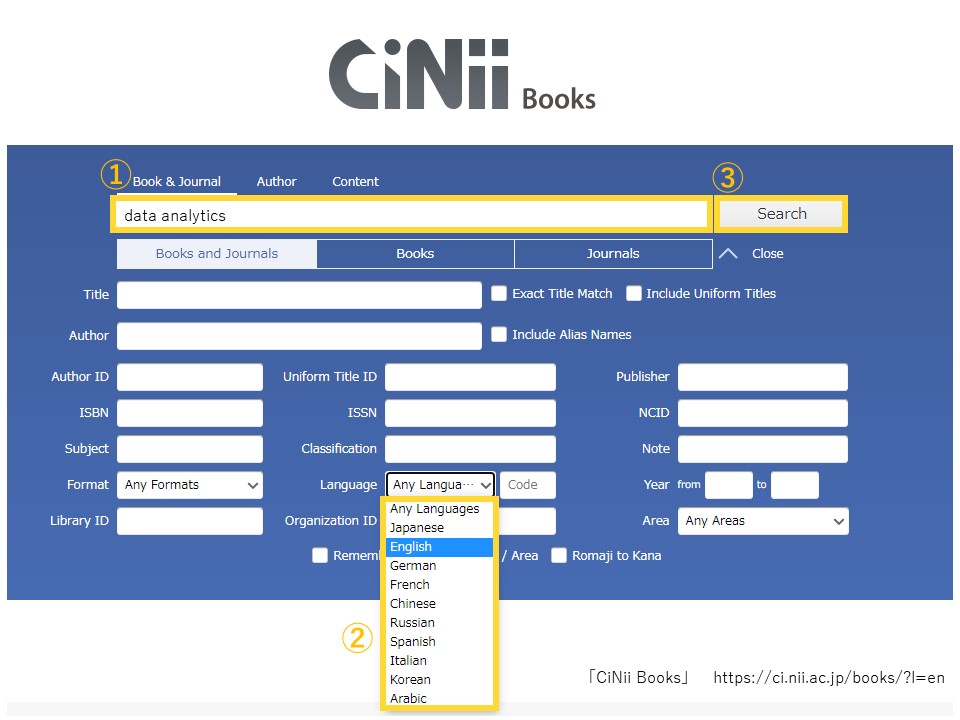Click the Title input field
Screen dimensions: 960x720
click(x=299, y=295)
